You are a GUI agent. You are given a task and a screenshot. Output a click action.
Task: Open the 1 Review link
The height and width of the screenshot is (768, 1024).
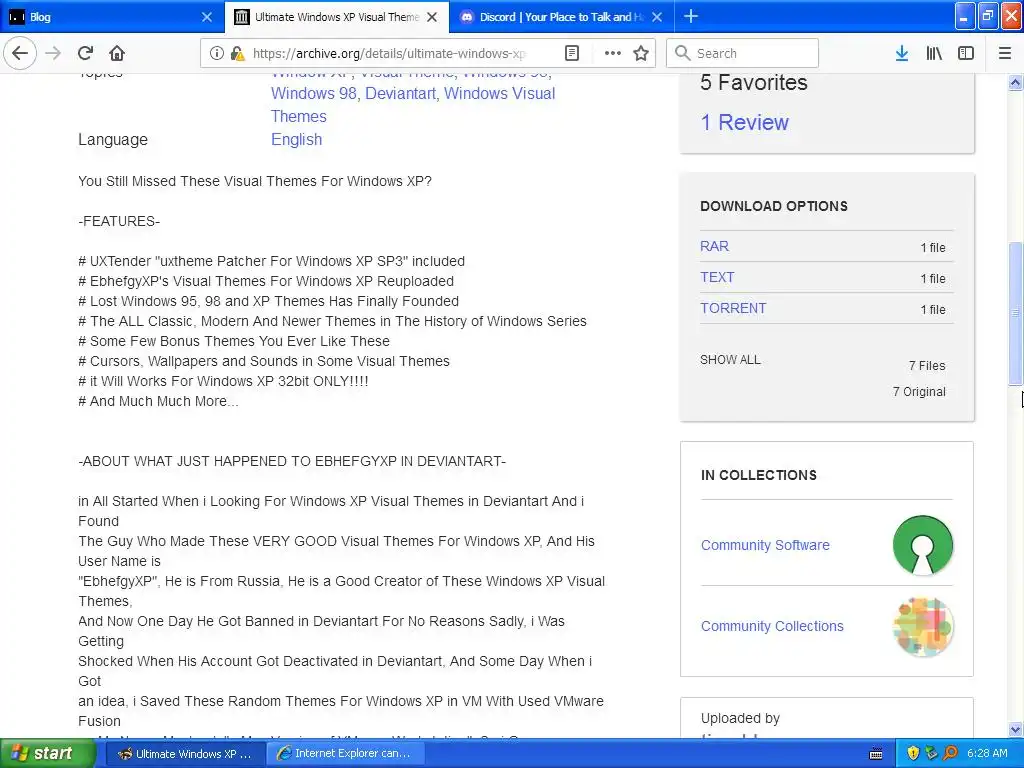click(744, 122)
